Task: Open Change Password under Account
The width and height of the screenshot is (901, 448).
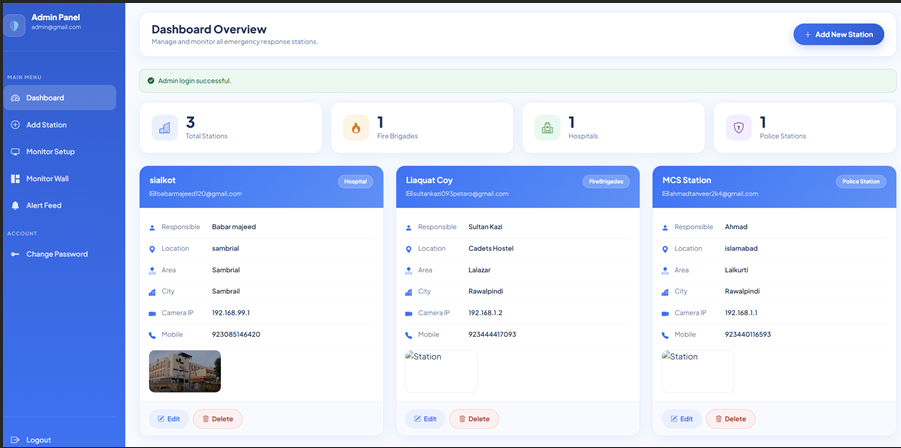Action: pos(57,254)
